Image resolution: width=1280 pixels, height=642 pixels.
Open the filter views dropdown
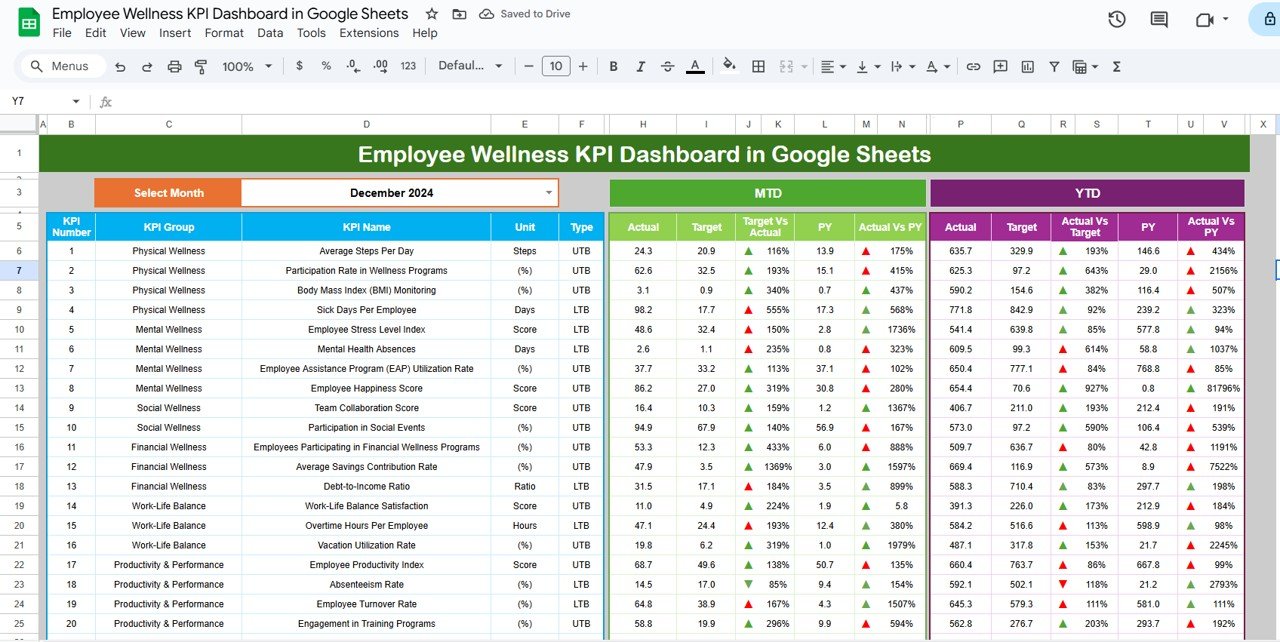click(x=1085, y=66)
